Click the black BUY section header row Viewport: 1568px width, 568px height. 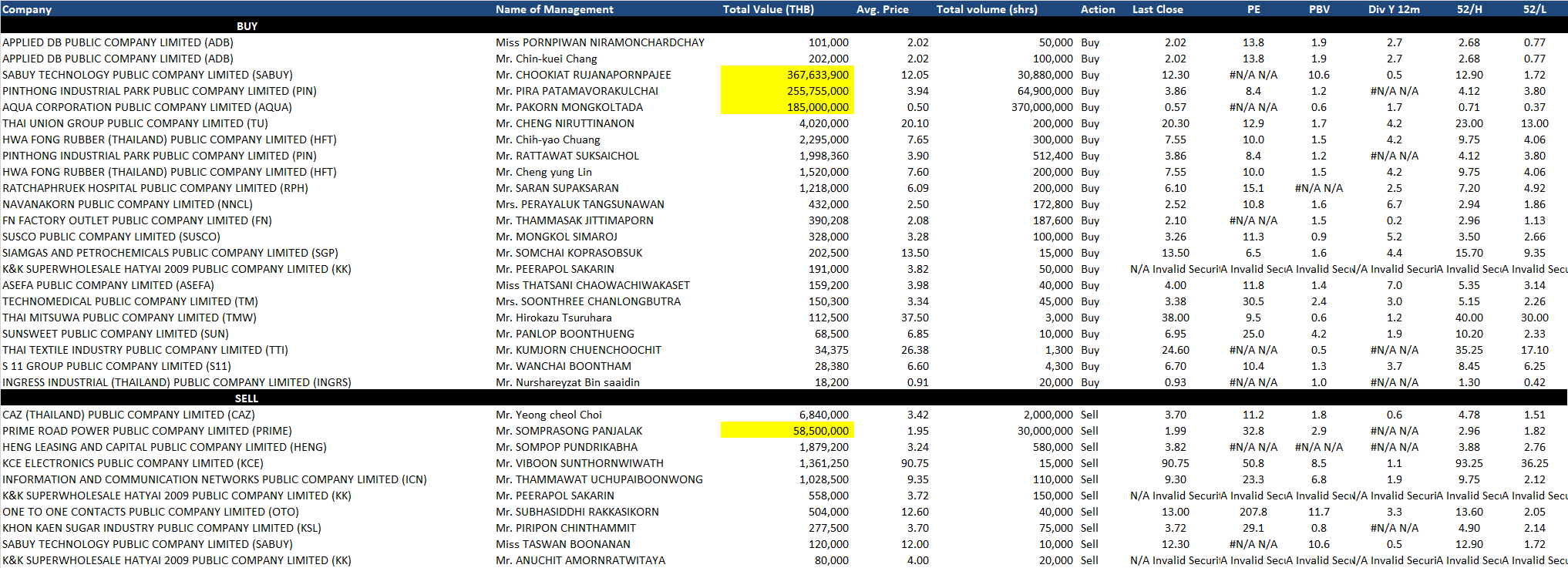pos(247,26)
